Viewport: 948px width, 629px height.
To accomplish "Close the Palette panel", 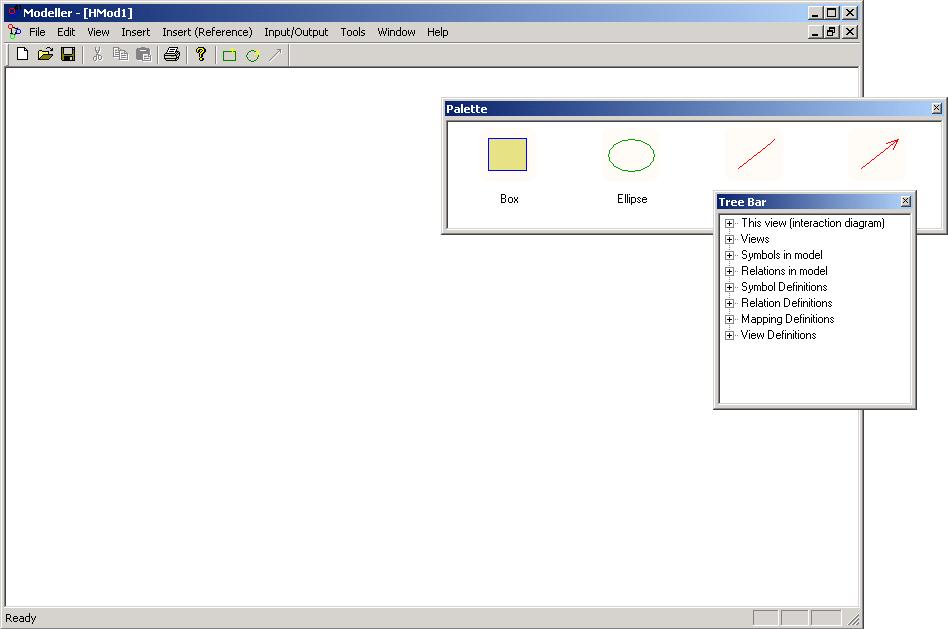I will (x=937, y=108).
